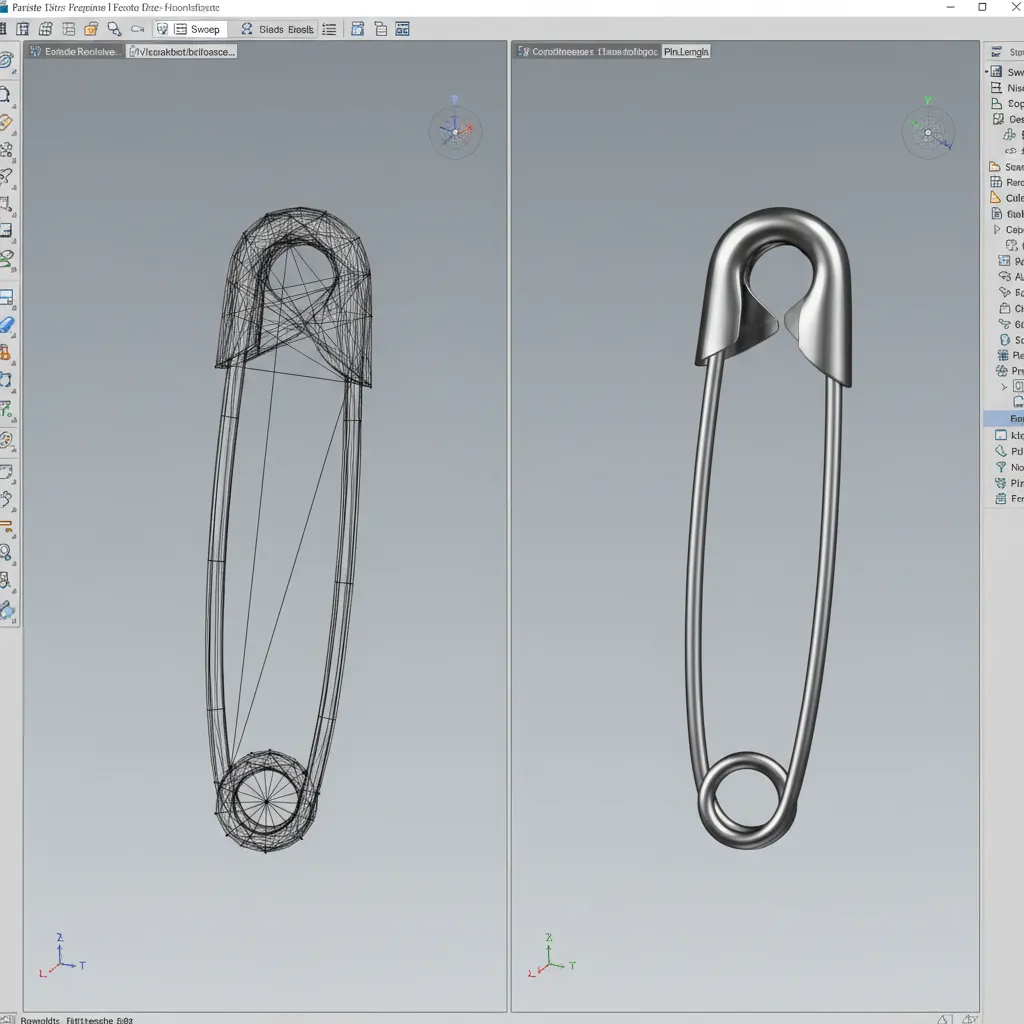
Task: Select the spiral tool at top of left toolbar
Action: pyautogui.click(x=6, y=61)
